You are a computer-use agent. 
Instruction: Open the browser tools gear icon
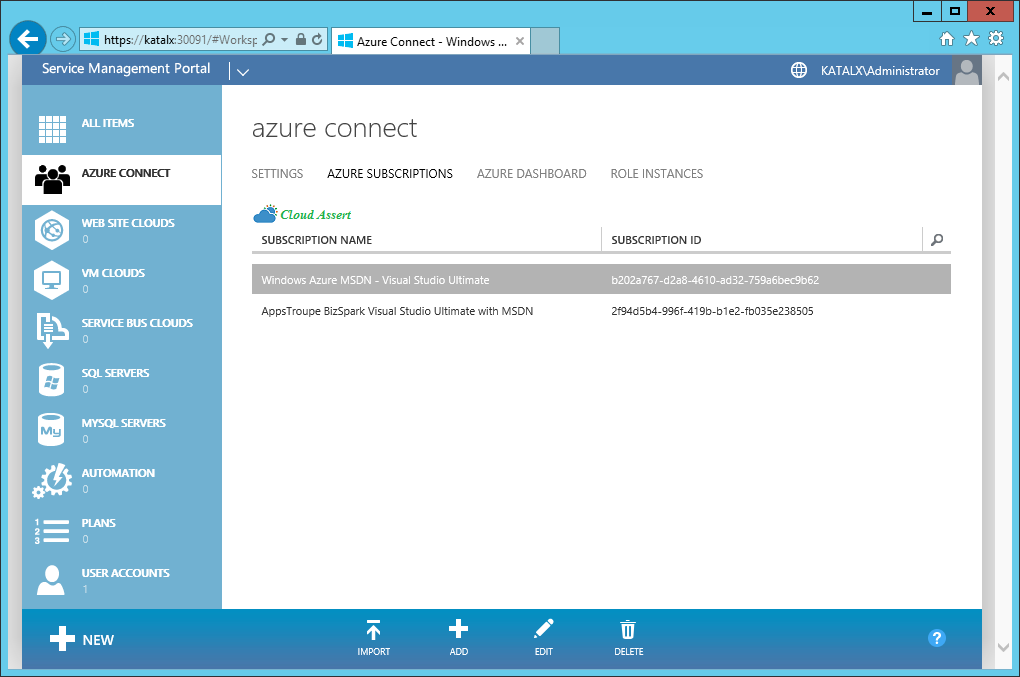pyautogui.click(x=996, y=38)
